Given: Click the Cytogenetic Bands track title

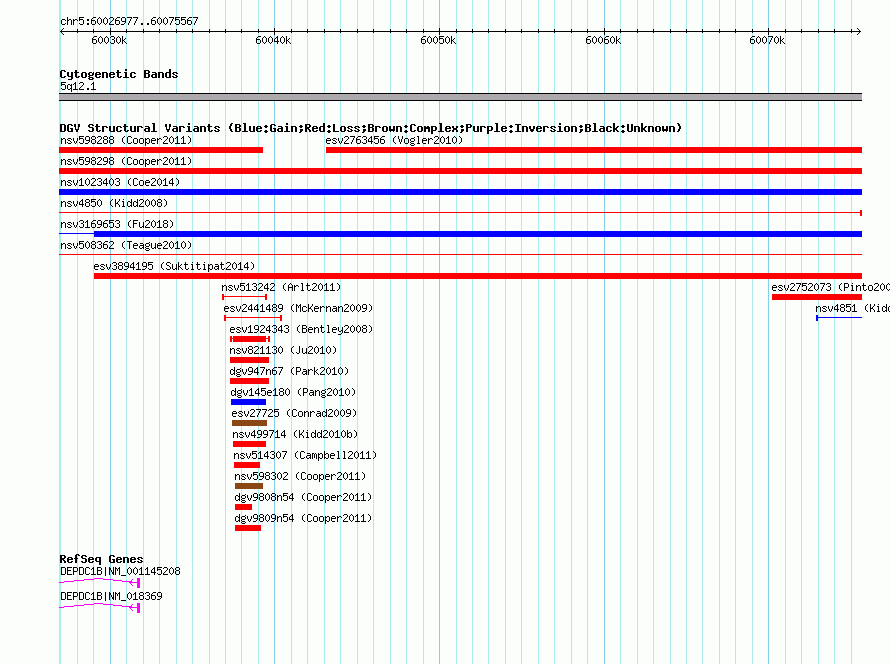Looking at the screenshot, I should point(119,74).
